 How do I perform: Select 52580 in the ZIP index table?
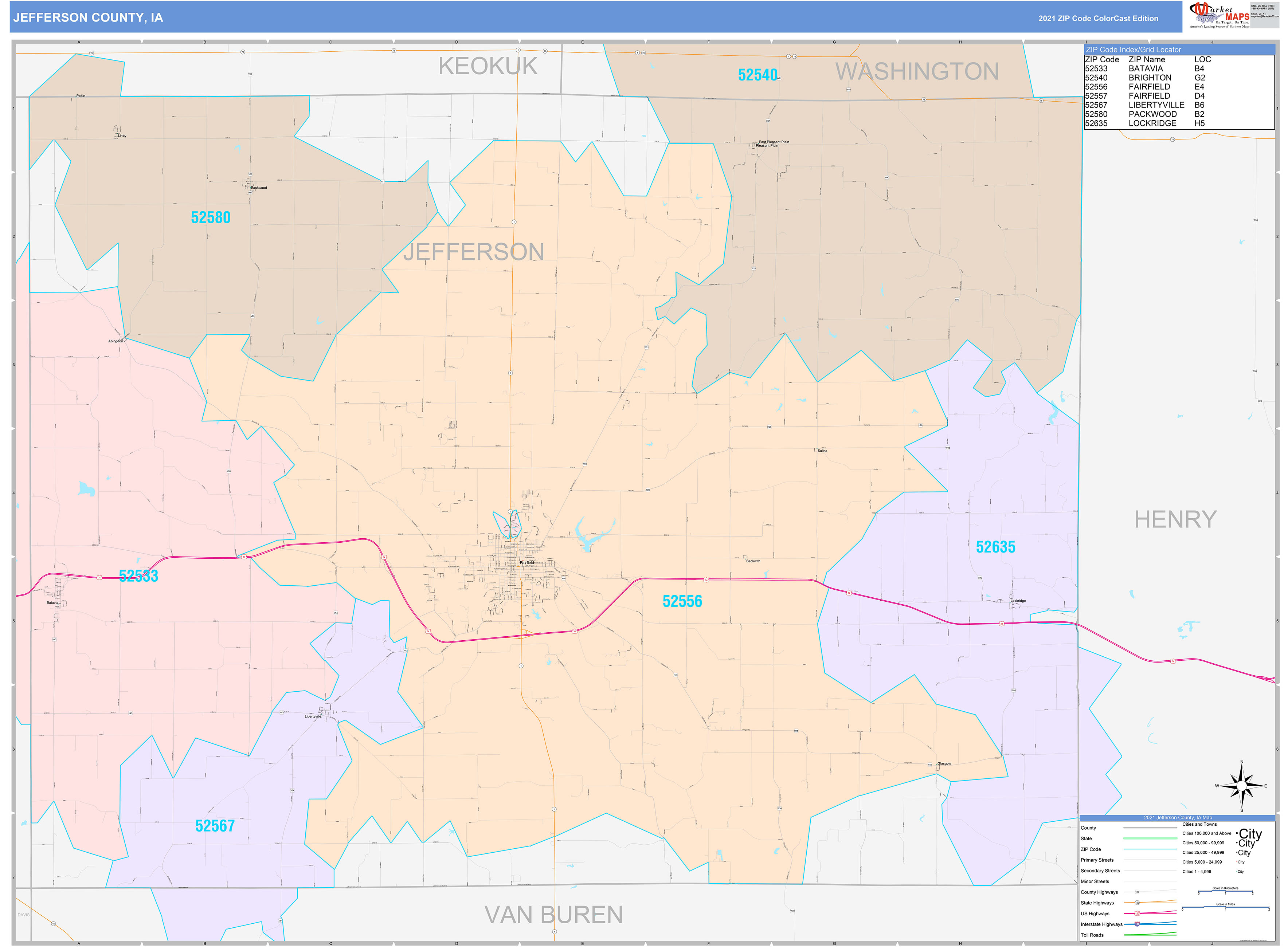(1096, 114)
